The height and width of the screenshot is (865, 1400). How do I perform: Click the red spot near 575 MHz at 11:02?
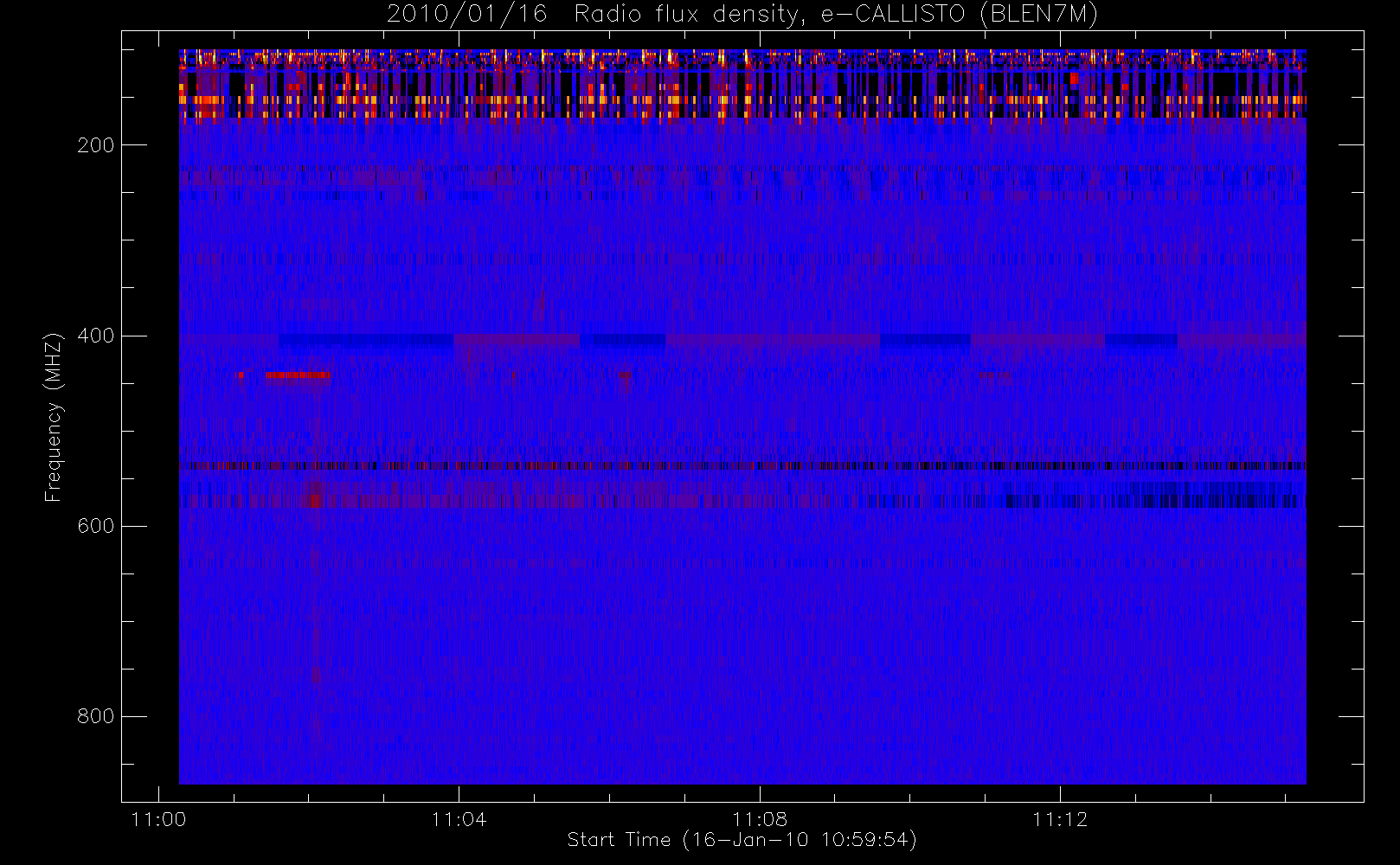point(315,500)
